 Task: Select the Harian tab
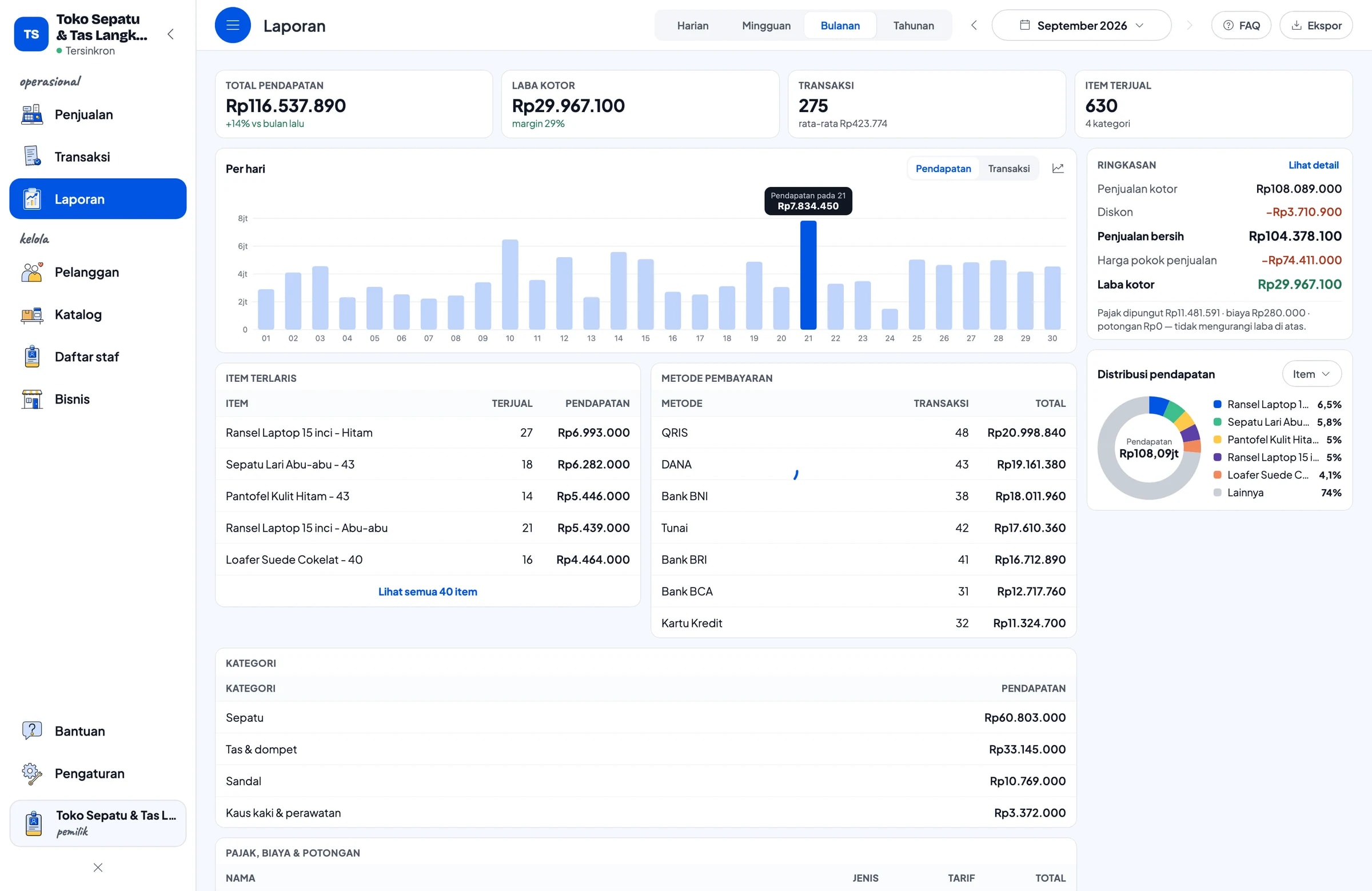point(692,25)
